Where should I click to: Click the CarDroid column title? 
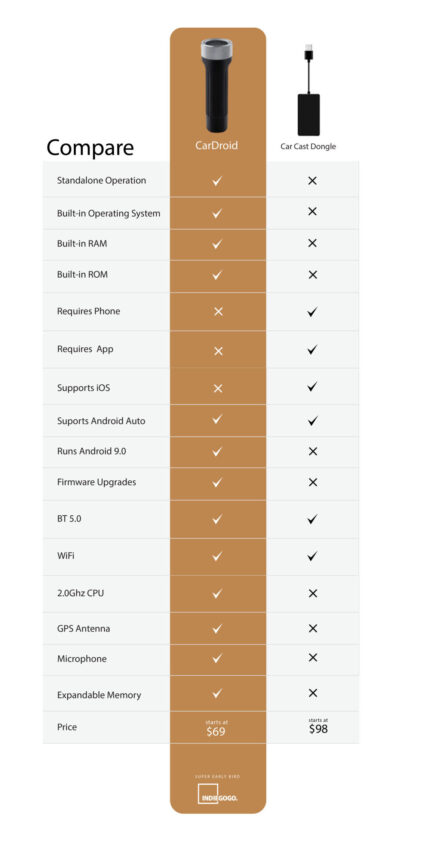click(x=217, y=146)
